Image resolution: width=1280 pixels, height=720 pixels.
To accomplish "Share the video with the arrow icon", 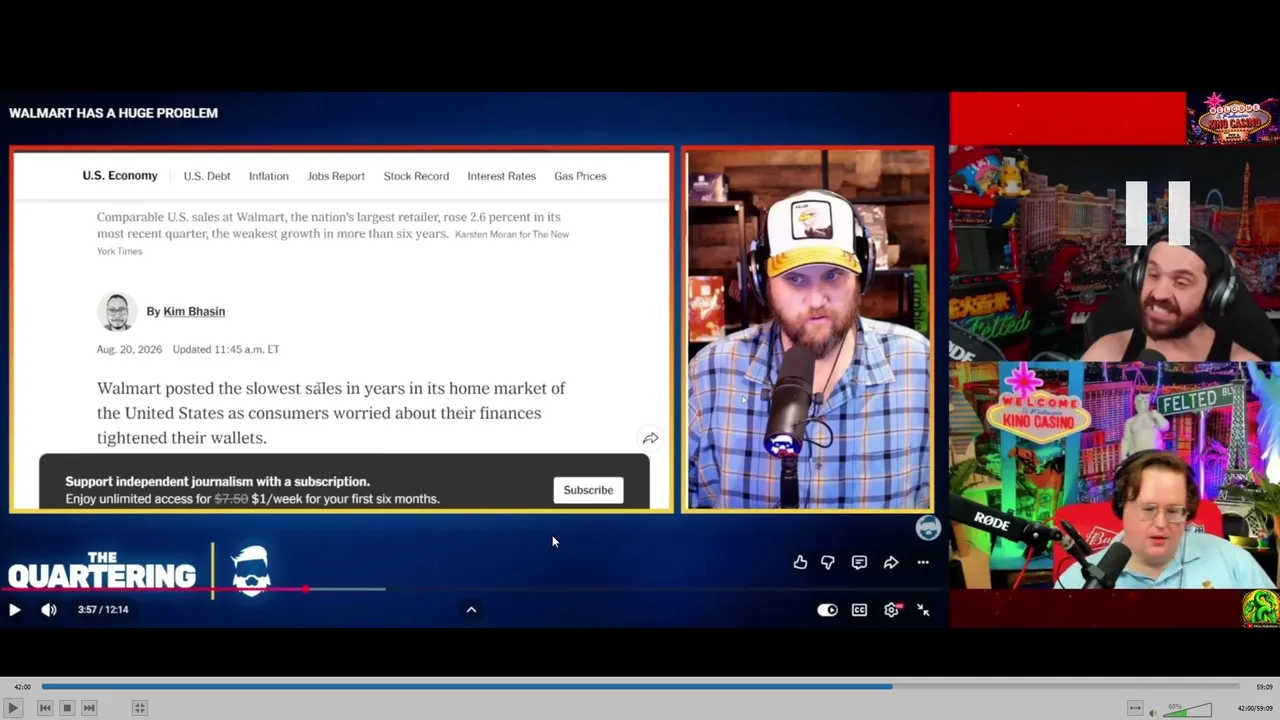I will tap(891, 562).
